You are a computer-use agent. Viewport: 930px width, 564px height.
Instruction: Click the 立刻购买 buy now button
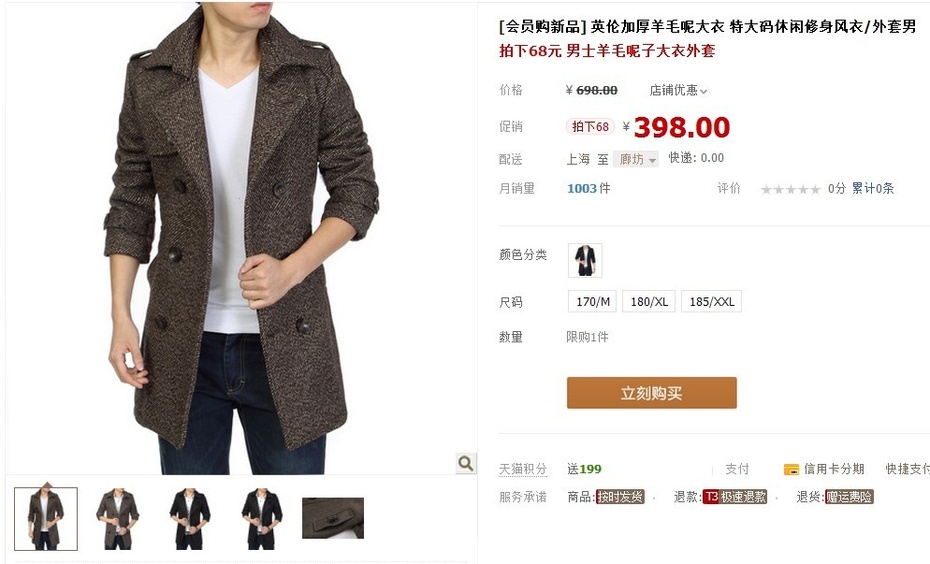tap(651, 393)
